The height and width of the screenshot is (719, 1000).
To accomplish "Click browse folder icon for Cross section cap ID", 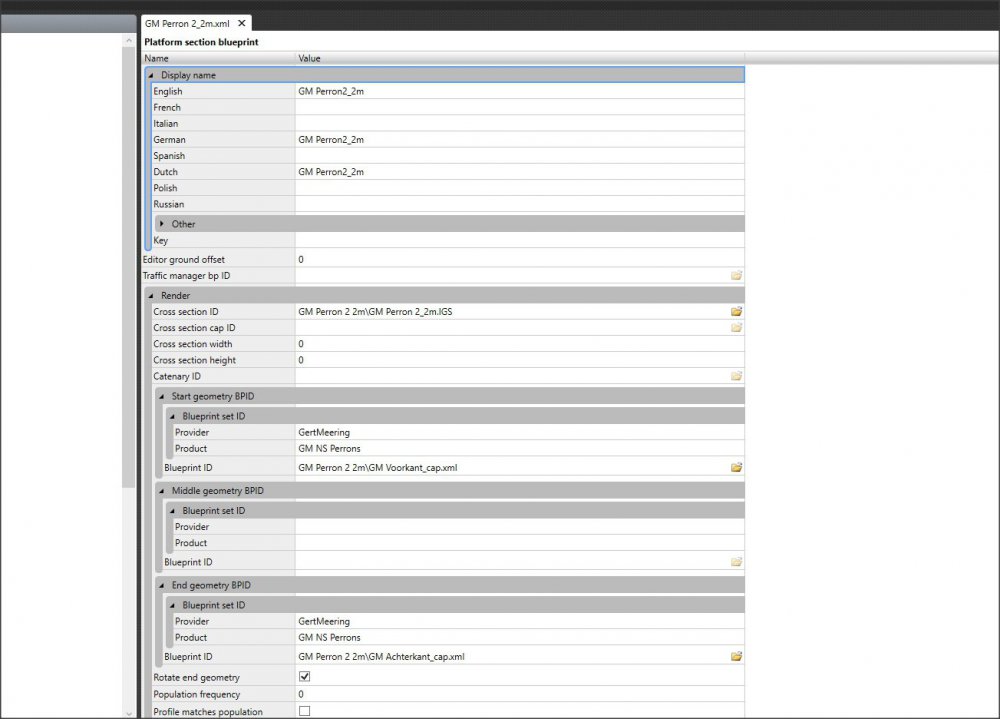I will point(736,328).
